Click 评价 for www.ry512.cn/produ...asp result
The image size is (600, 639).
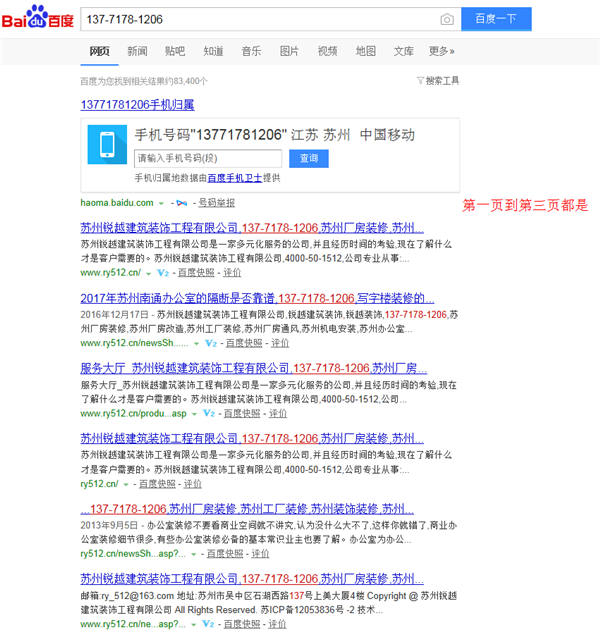click(x=278, y=414)
